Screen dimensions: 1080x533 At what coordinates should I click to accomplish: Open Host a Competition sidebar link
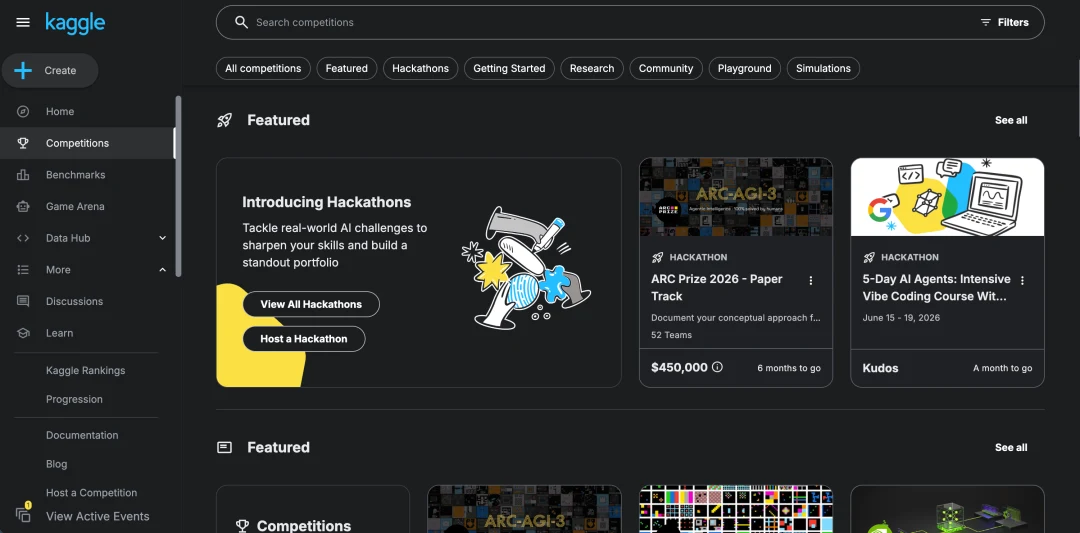pyautogui.click(x=92, y=493)
